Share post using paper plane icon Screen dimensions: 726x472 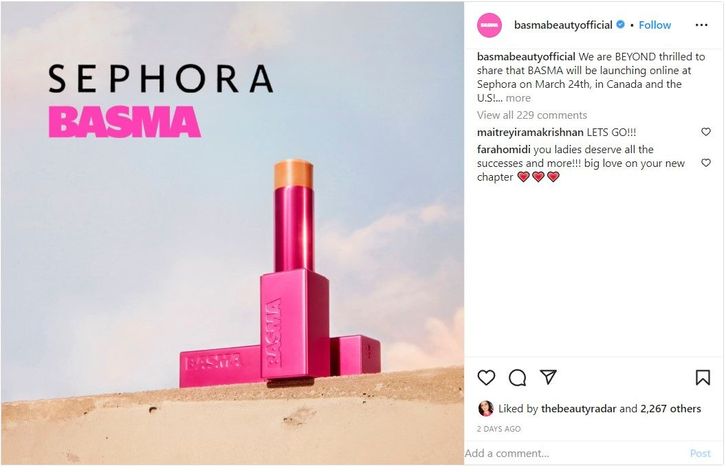click(x=548, y=377)
